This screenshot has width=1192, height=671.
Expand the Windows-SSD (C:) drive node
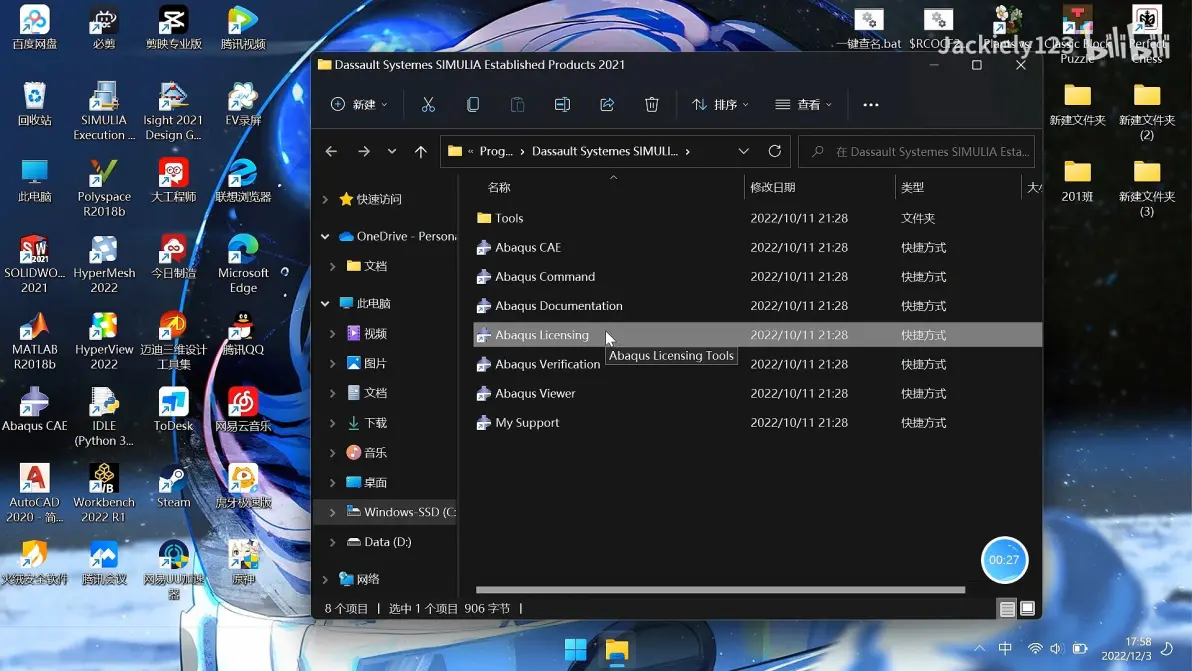click(x=332, y=512)
